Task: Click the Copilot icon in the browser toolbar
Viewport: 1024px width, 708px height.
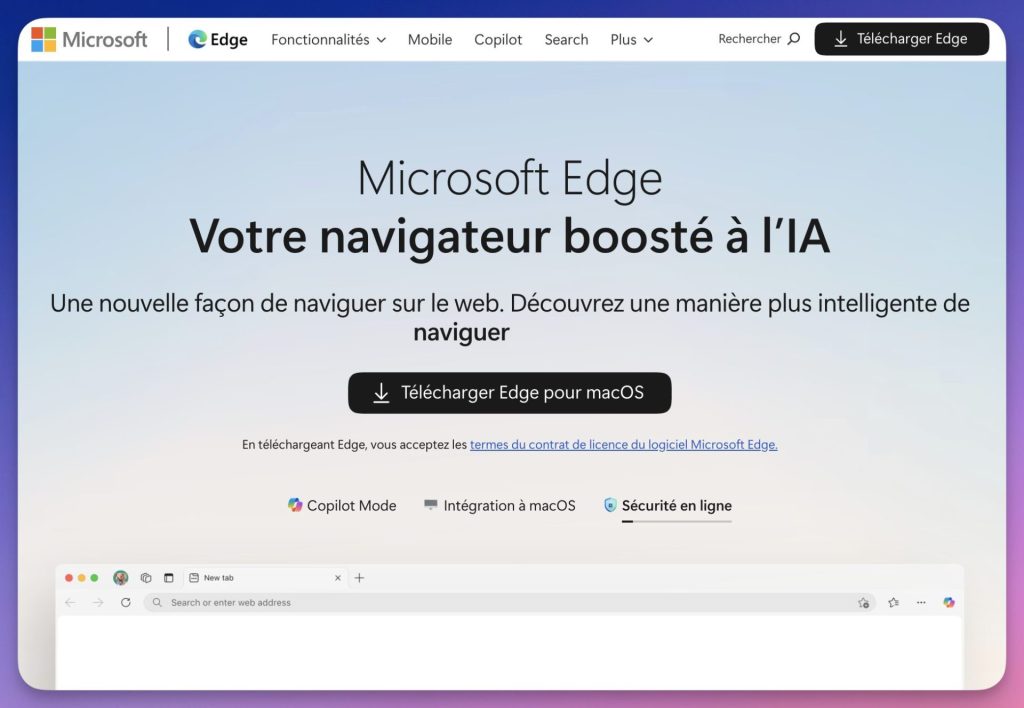Action: (949, 602)
